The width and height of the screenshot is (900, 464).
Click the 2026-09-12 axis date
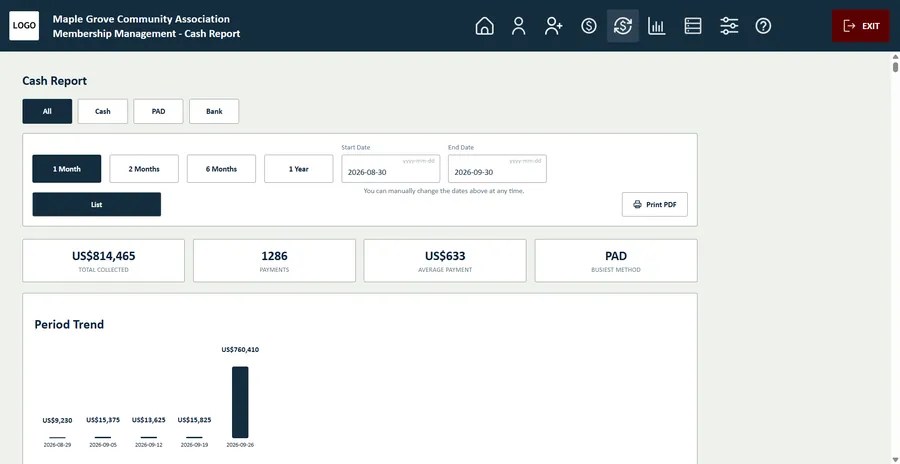tap(149, 445)
